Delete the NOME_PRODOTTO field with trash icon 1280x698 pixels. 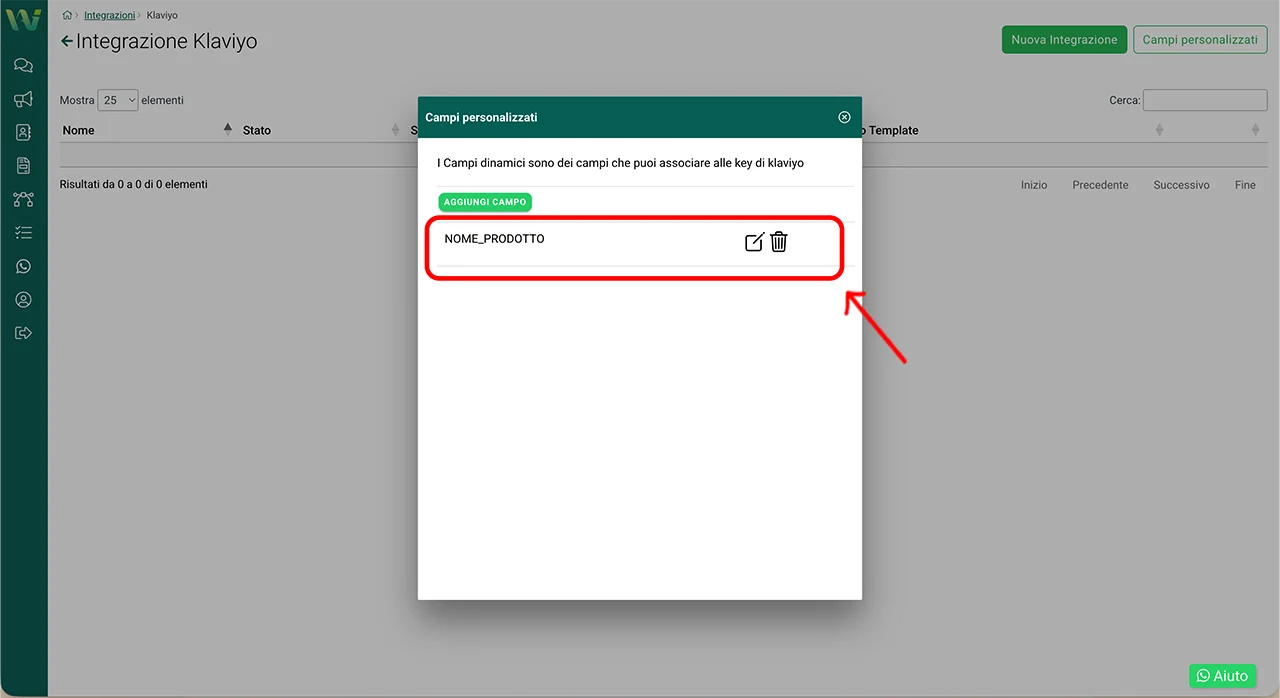(x=779, y=242)
